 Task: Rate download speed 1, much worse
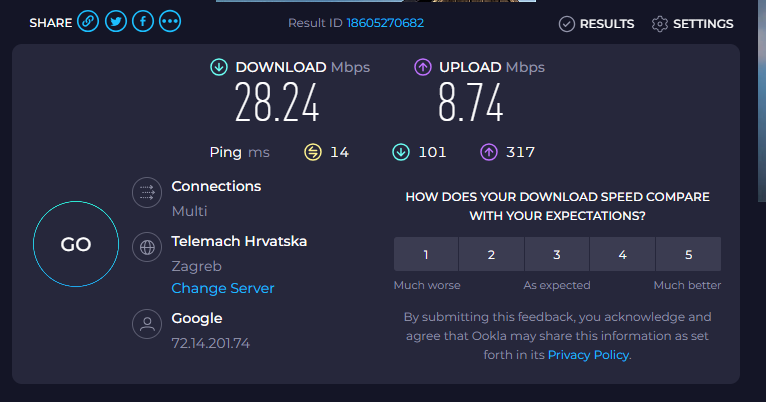point(426,254)
